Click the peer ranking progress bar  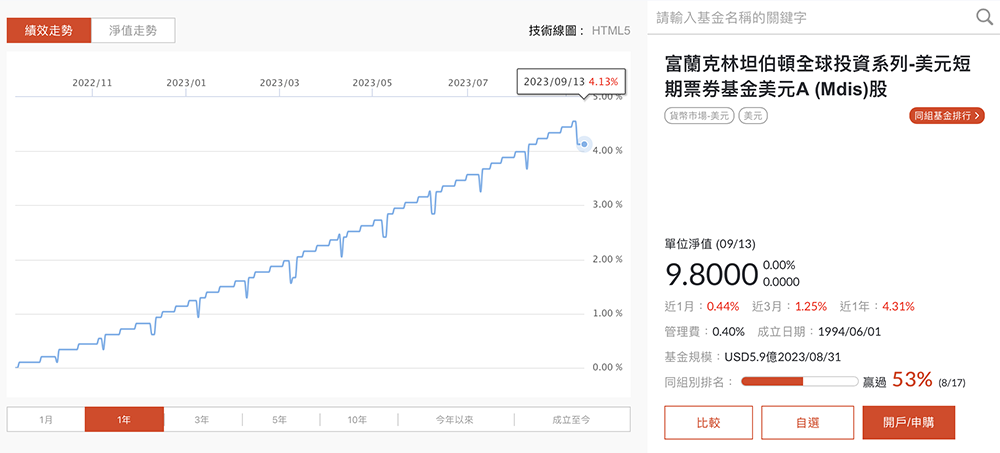click(x=799, y=381)
